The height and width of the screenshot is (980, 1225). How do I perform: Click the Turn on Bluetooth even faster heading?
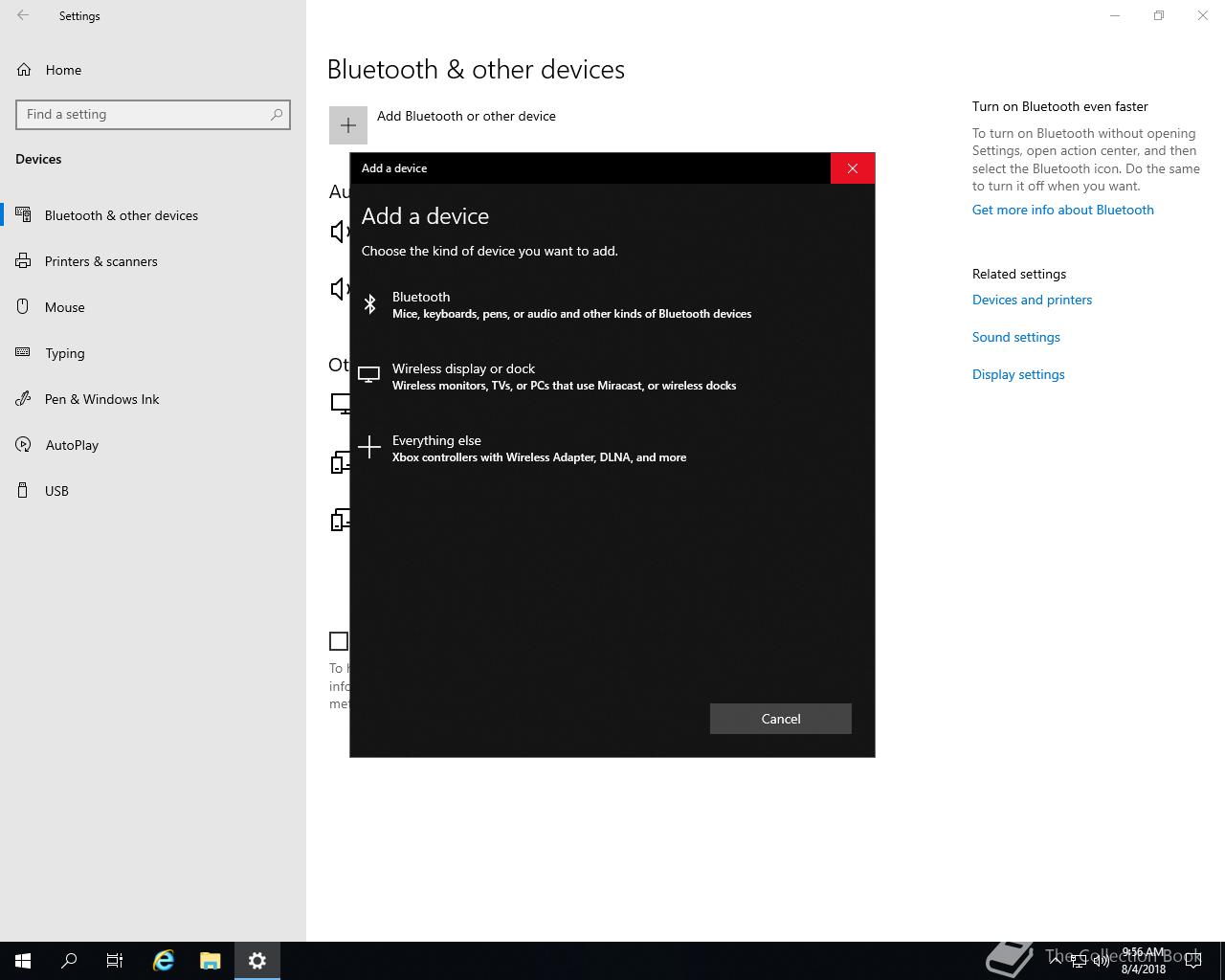point(1059,106)
